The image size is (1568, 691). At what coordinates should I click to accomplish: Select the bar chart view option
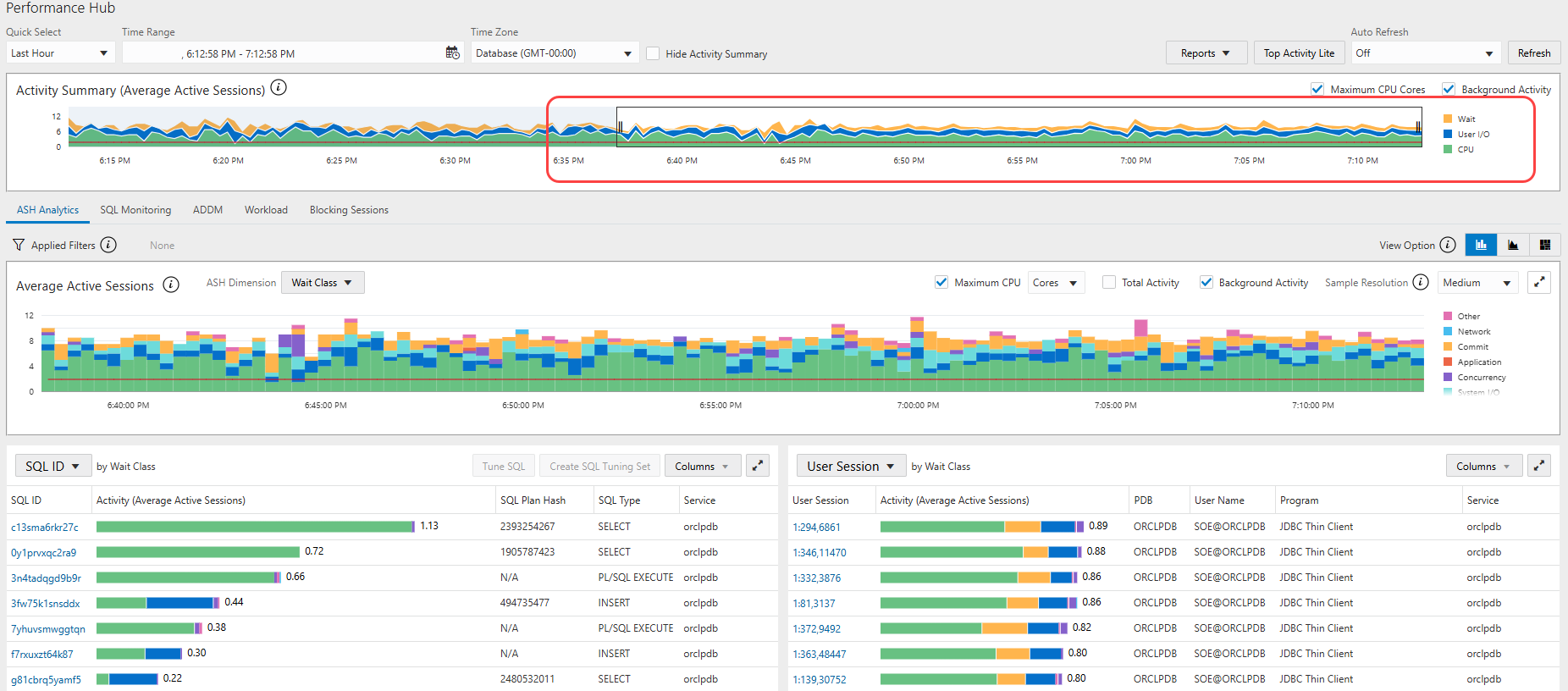pos(1481,245)
